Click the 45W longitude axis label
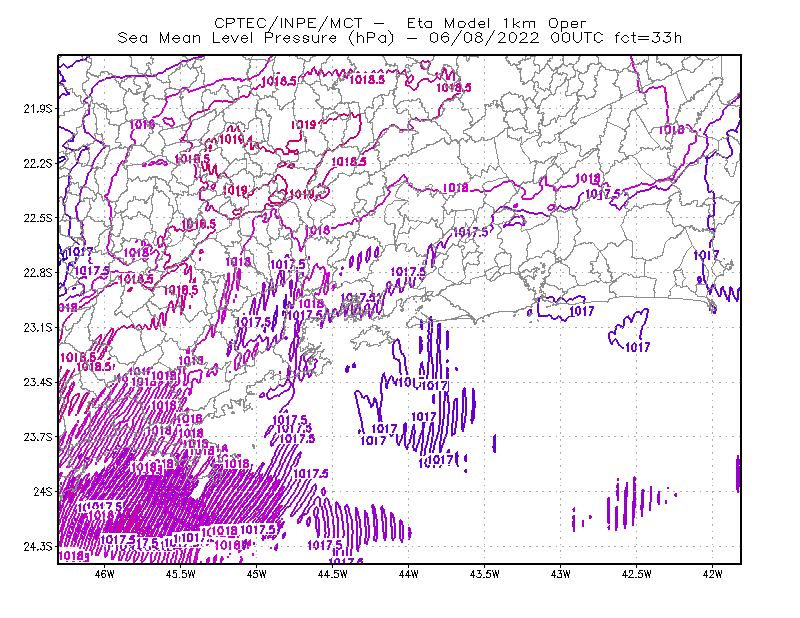 click(256, 574)
